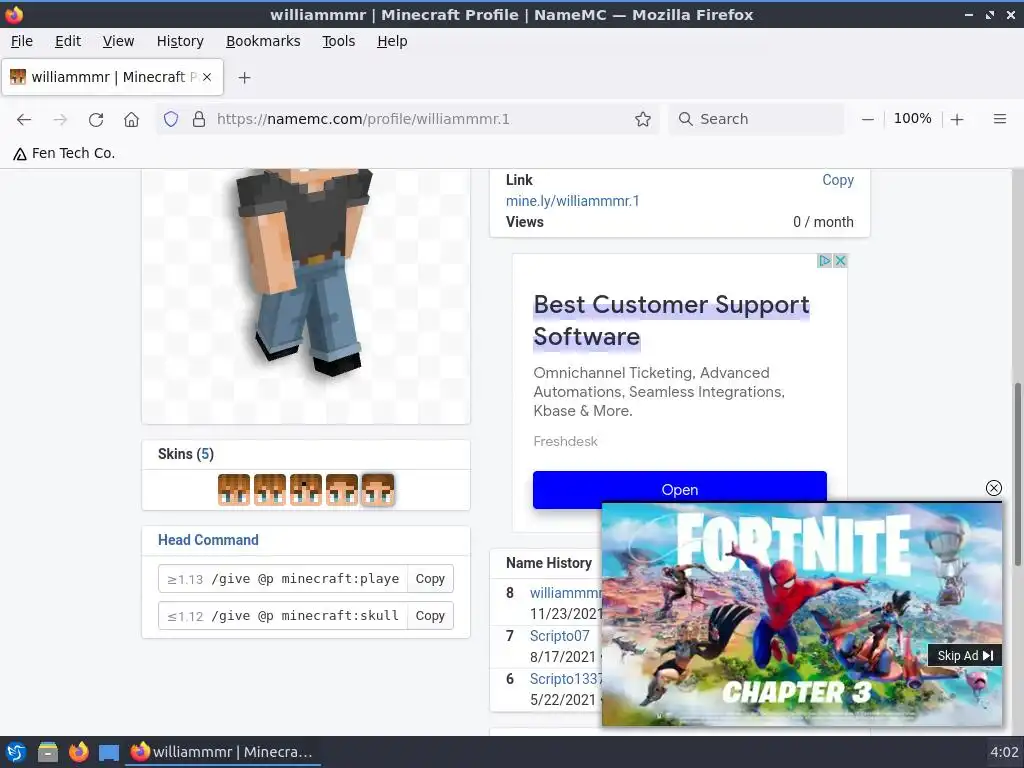Open the mine.ly/williammmr.1 link
This screenshot has width=1024, height=768.
click(572, 201)
